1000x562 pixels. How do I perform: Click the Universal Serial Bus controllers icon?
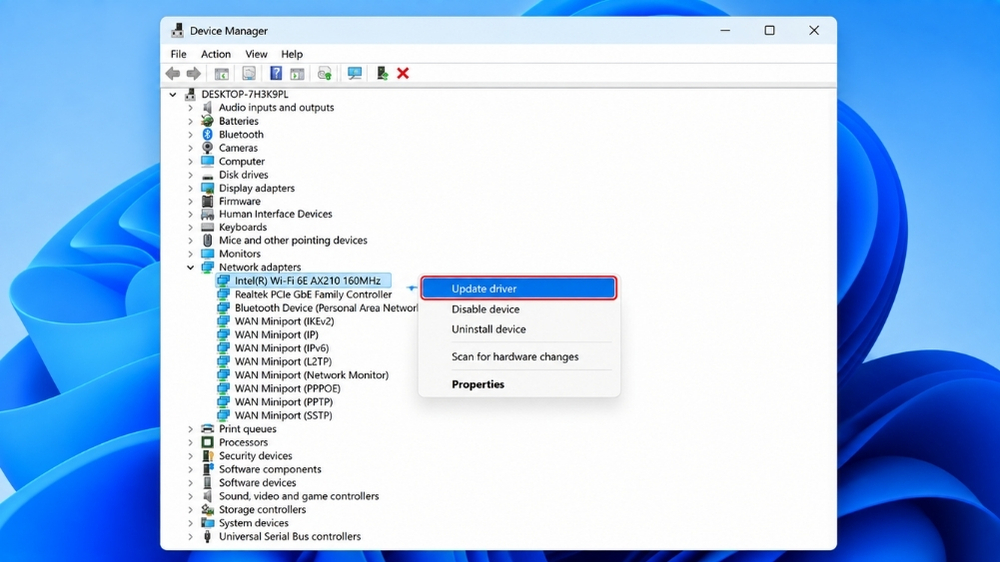(207, 536)
